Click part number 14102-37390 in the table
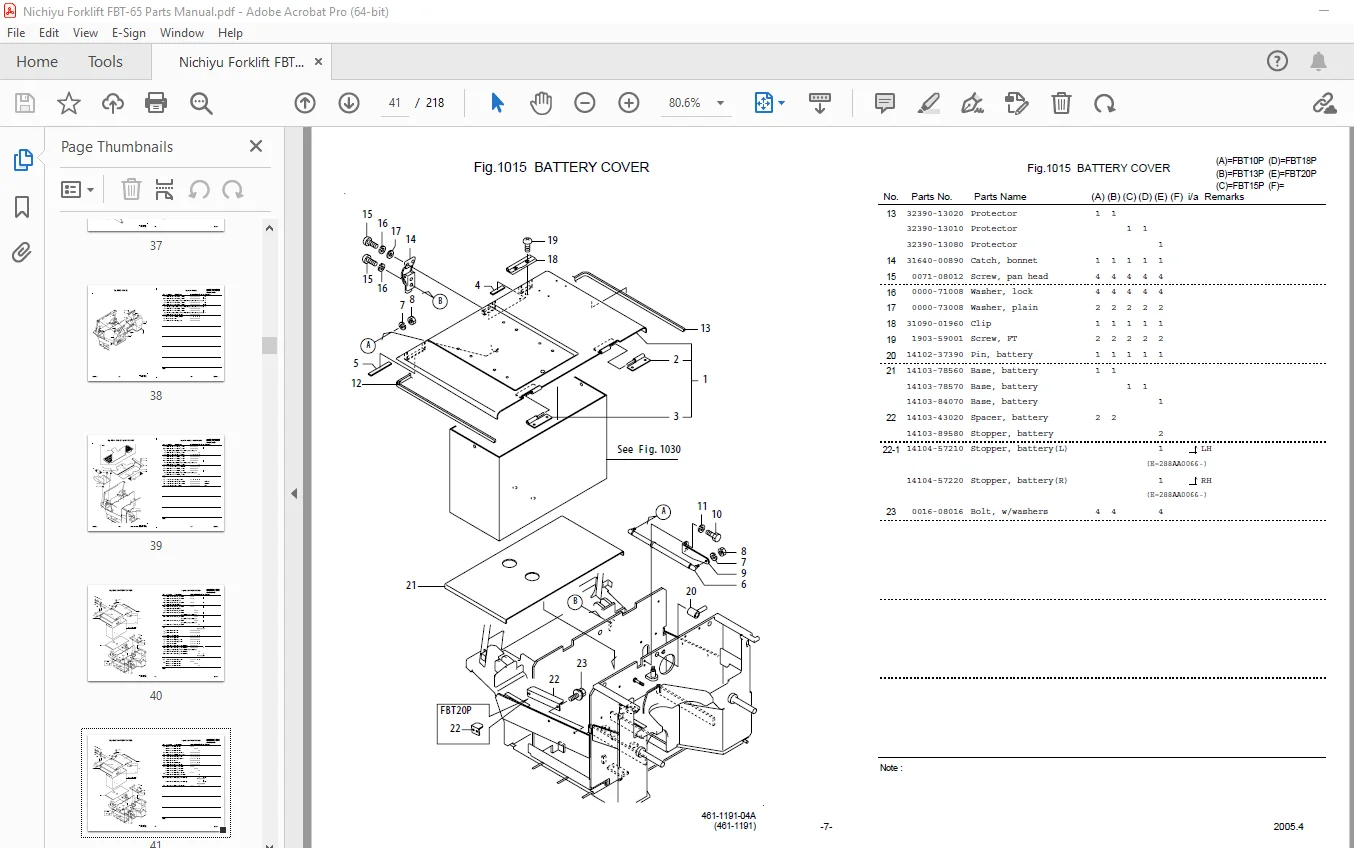Viewport: 1354px width, 848px height. coord(935,355)
